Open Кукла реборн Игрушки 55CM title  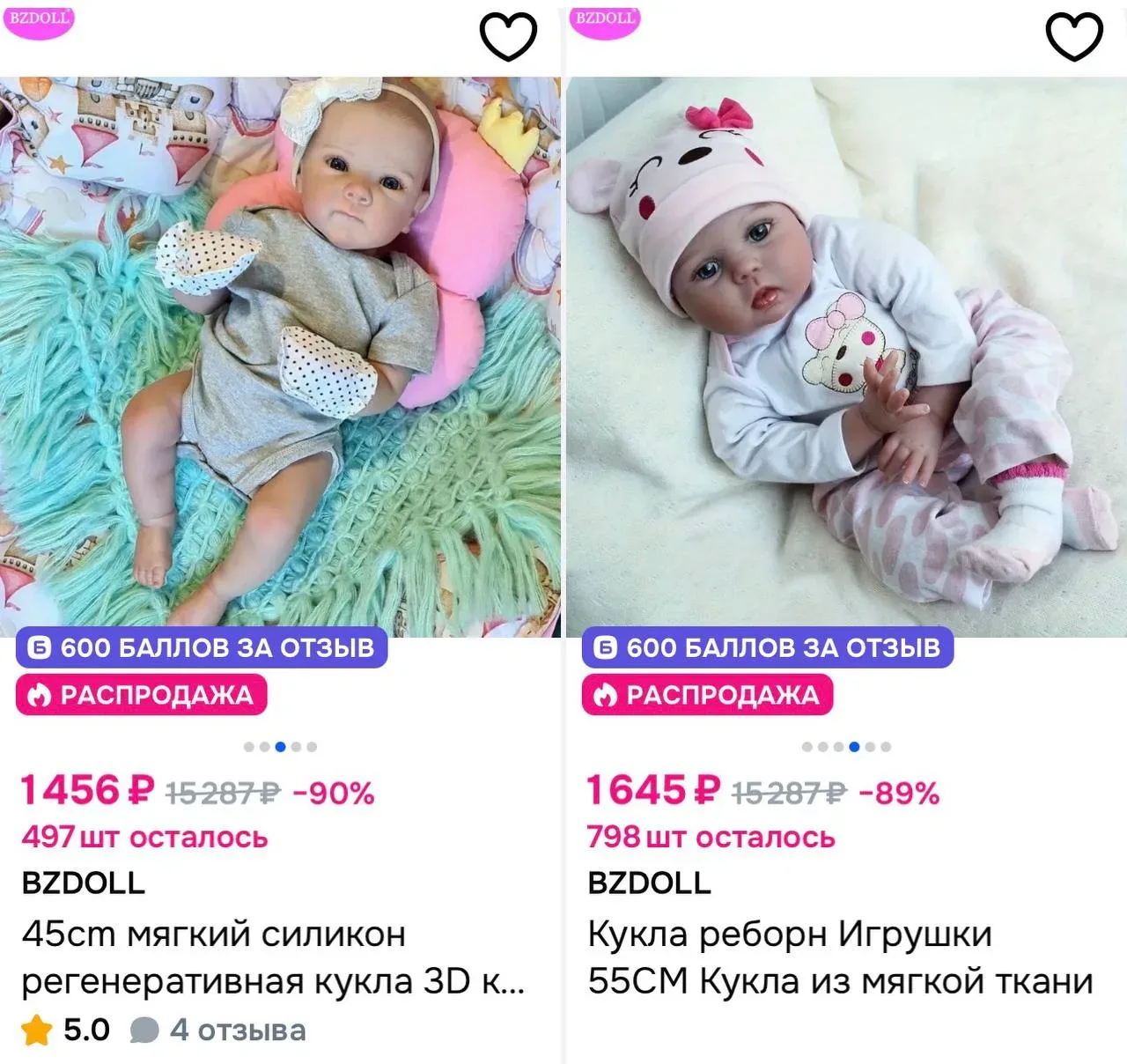841,957
